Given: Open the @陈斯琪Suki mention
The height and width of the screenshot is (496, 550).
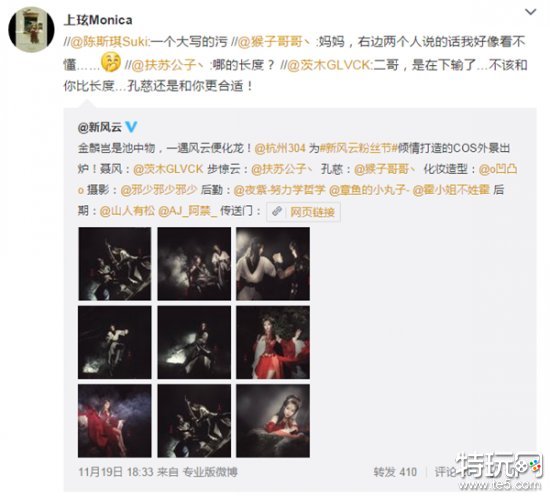Looking at the screenshot, I should (x=110, y=42).
